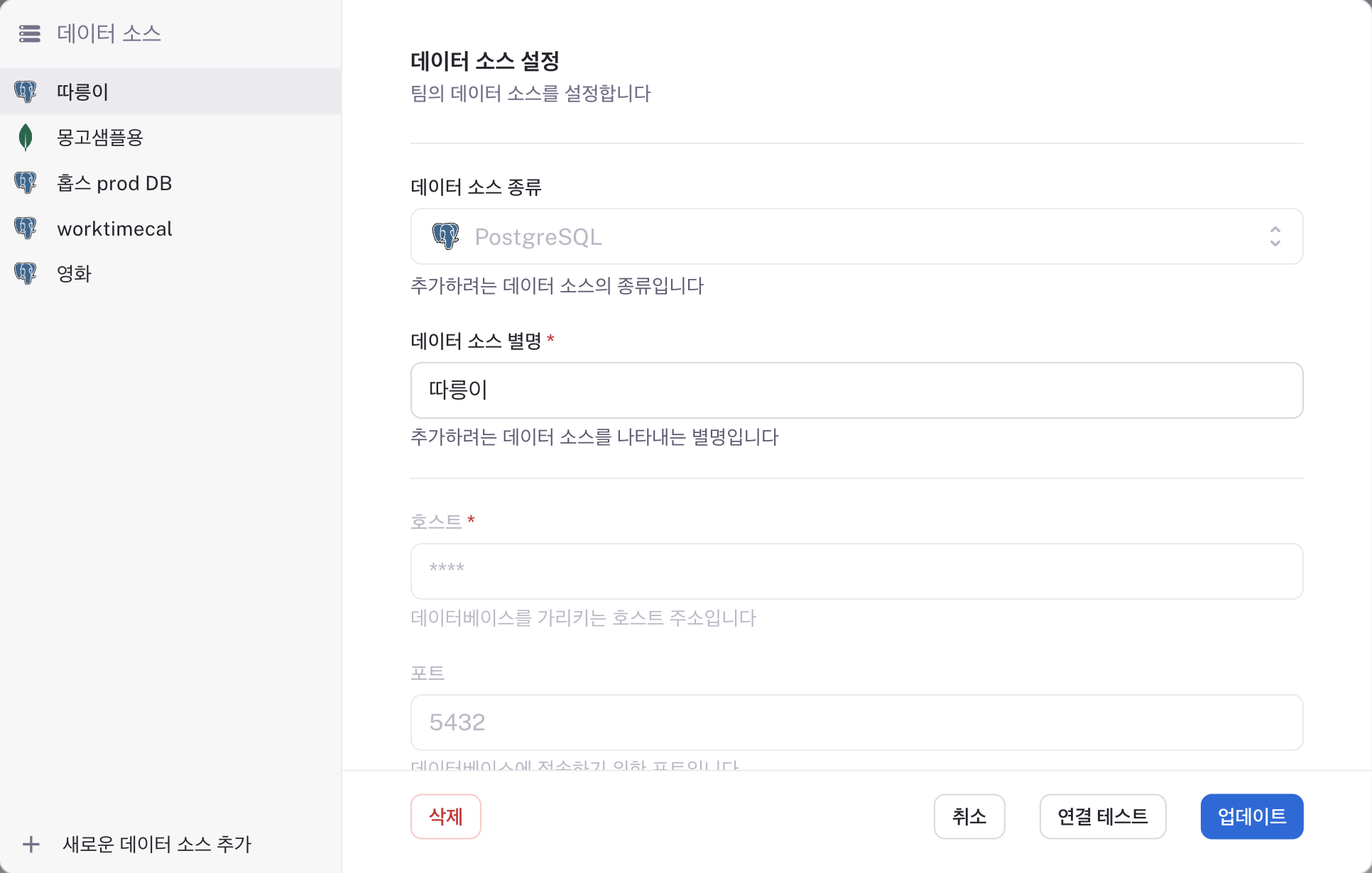The height and width of the screenshot is (873, 1372).
Task: Click the 포트 field label
Action: pos(428,673)
